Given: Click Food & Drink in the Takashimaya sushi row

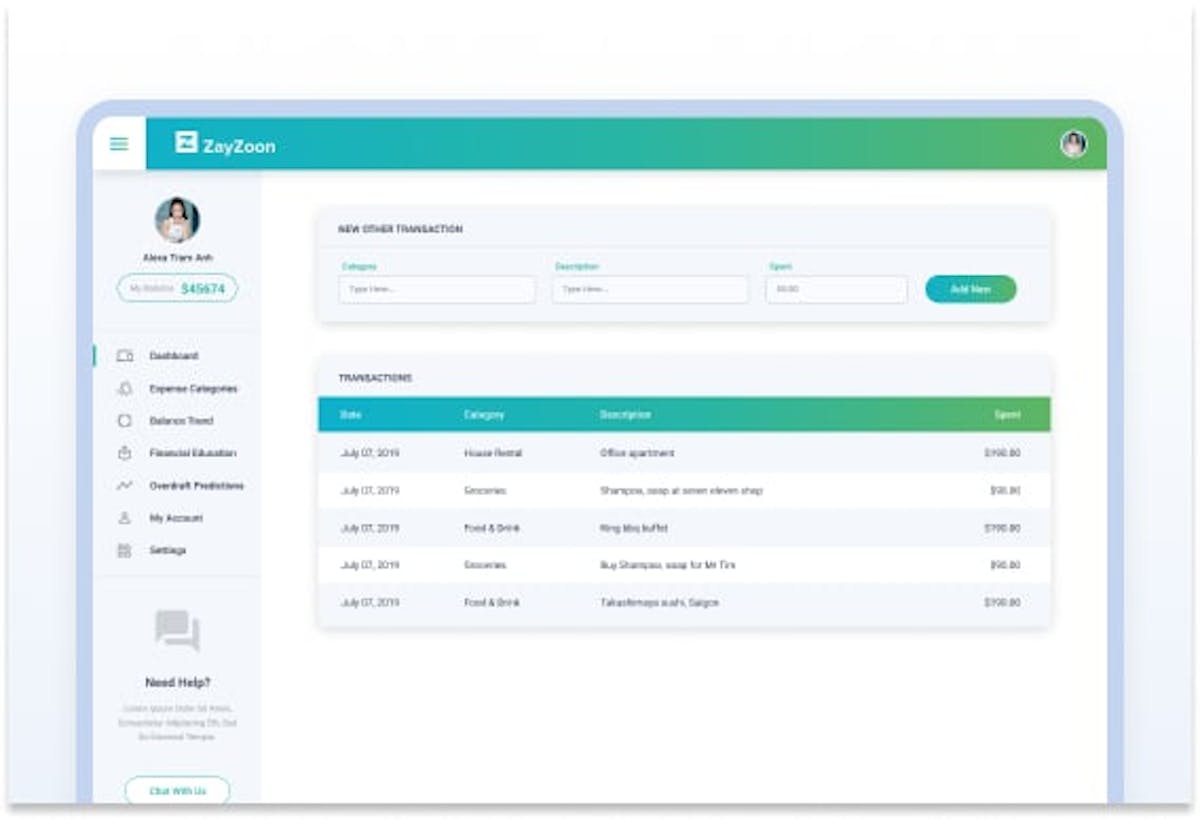Looking at the screenshot, I should coord(492,603).
